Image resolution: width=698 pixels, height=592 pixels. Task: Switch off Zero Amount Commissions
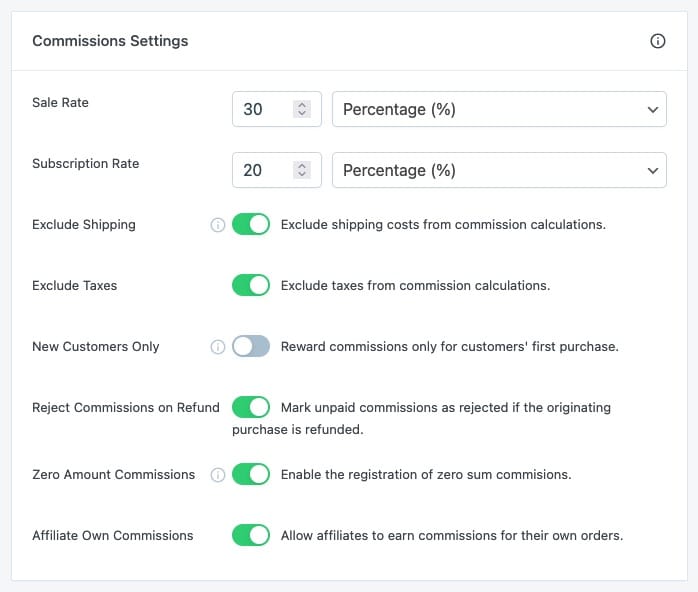pyautogui.click(x=251, y=474)
